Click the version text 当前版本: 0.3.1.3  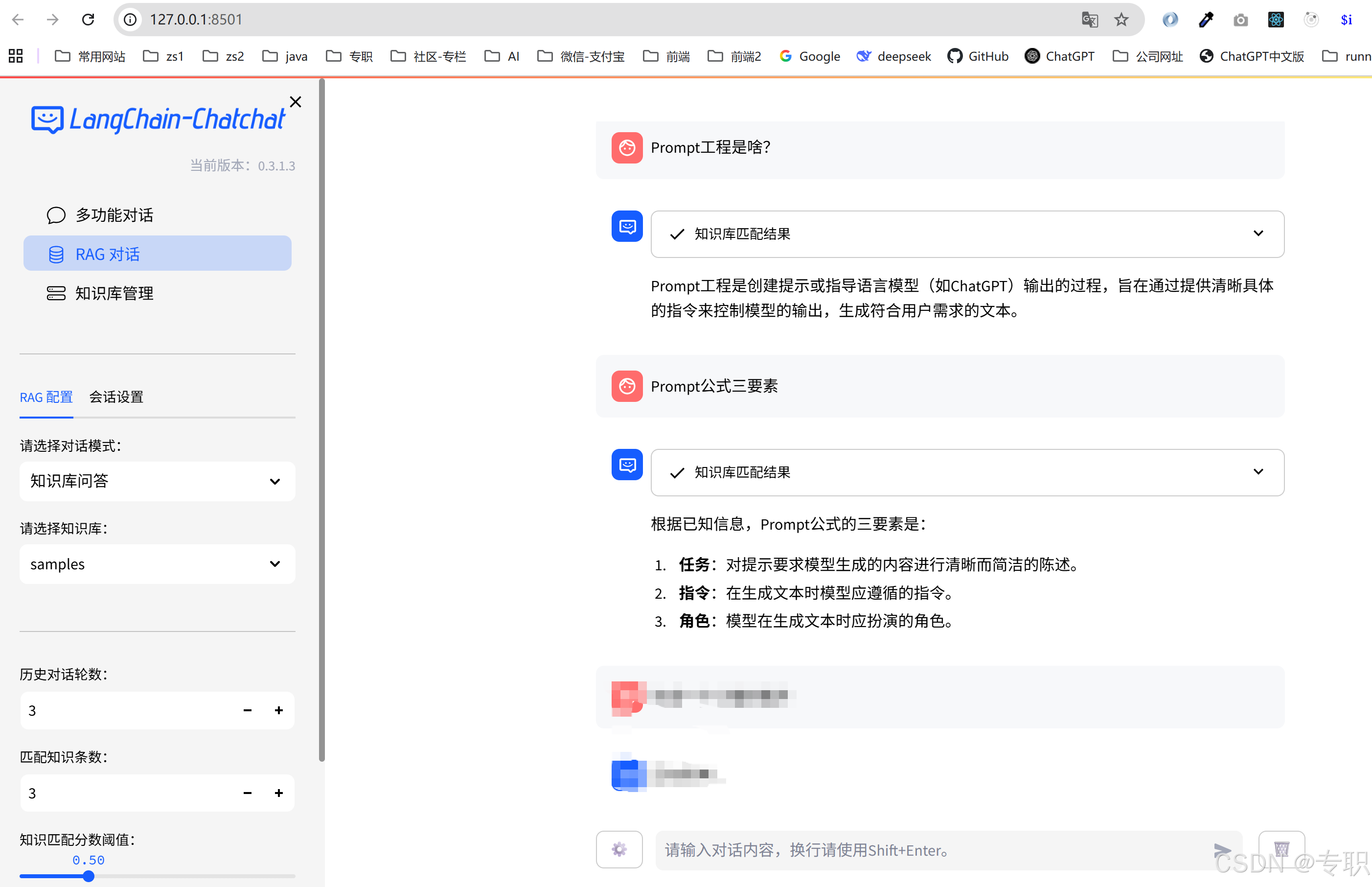click(242, 166)
